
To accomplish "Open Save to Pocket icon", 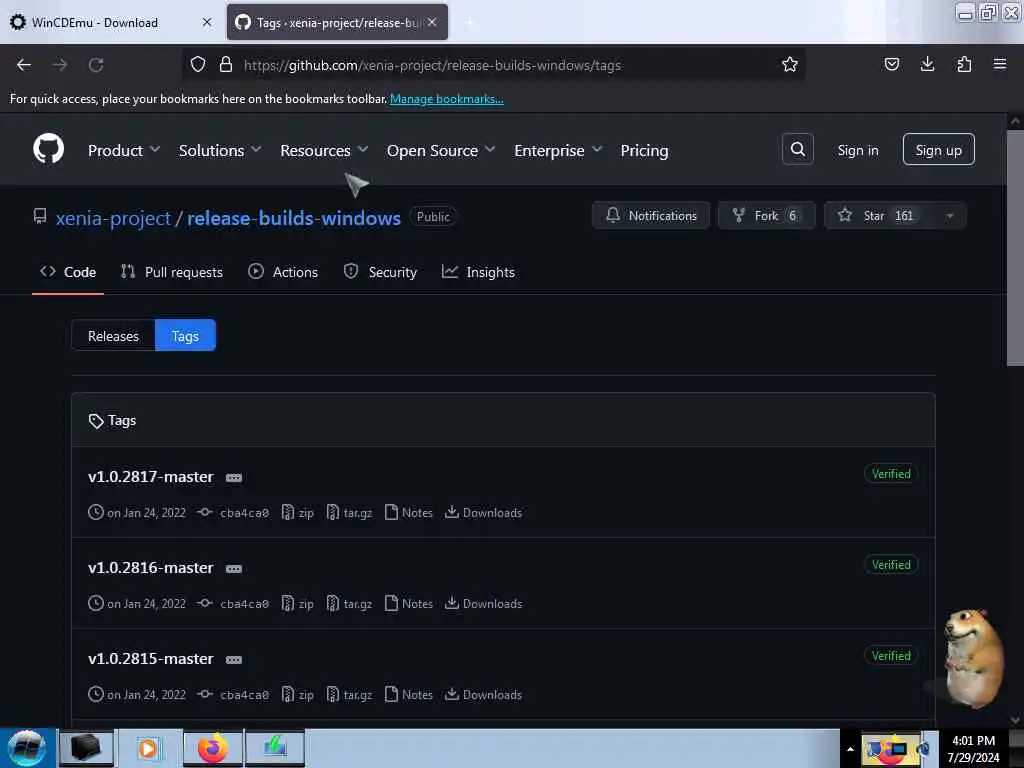I will point(891,64).
